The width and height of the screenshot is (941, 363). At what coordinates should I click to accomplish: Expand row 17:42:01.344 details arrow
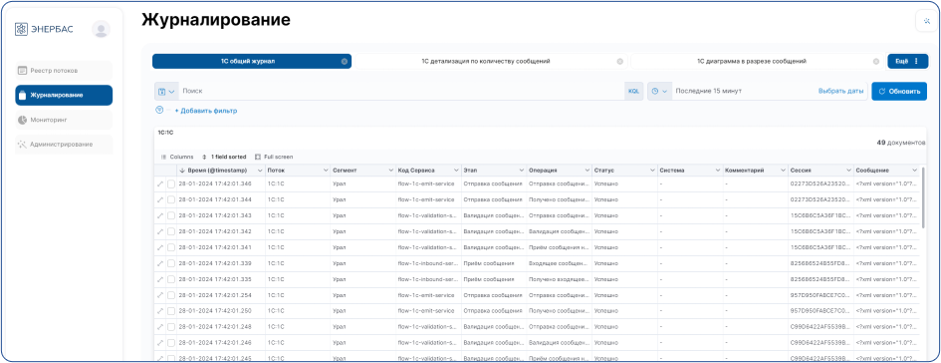click(x=160, y=200)
